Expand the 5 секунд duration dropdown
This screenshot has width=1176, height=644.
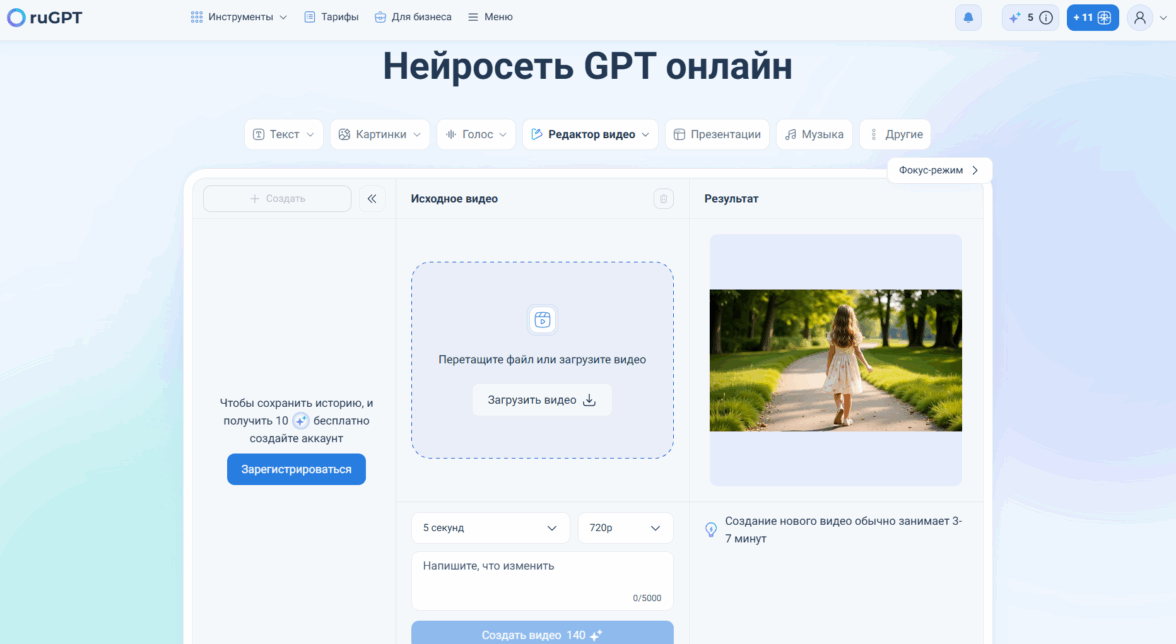tap(490, 528)
